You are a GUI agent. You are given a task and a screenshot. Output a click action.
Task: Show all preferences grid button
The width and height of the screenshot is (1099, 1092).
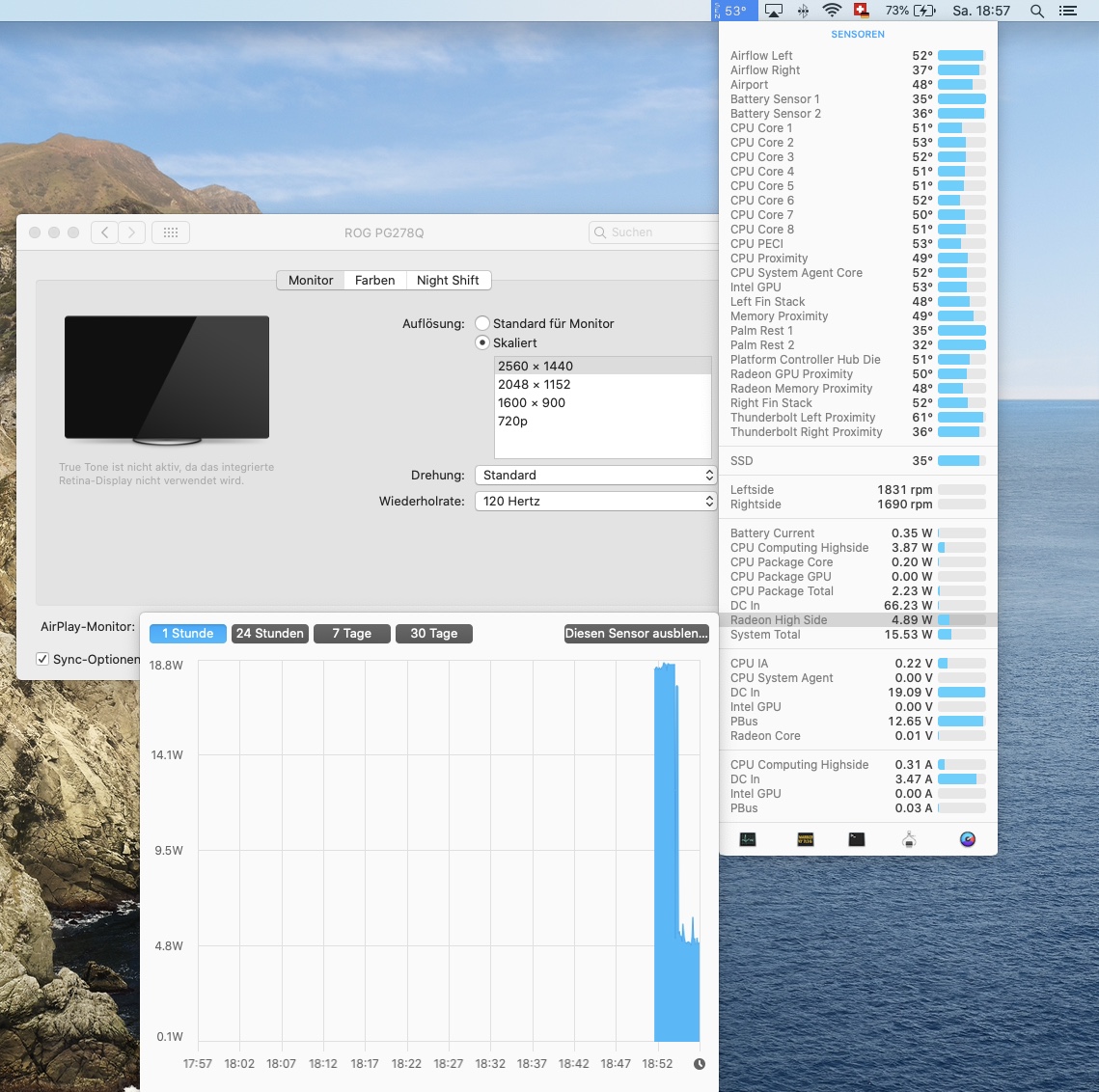tap(171, 232)
